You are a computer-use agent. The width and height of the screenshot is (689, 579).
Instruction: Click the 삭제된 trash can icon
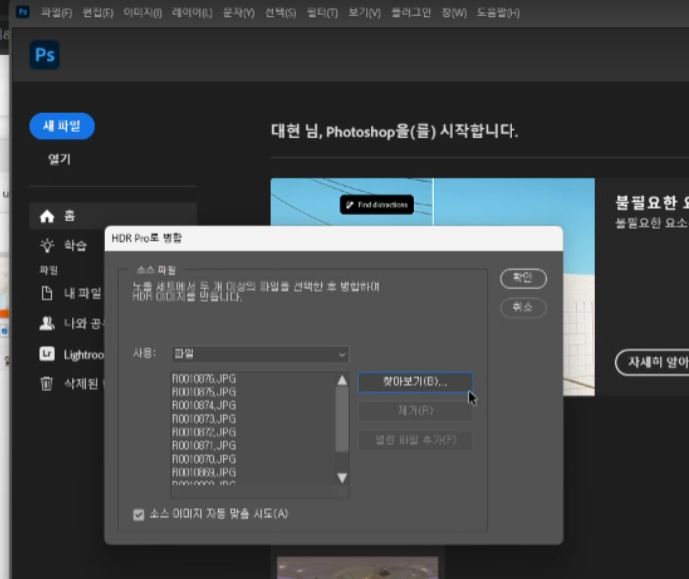[x=47, y=384]
